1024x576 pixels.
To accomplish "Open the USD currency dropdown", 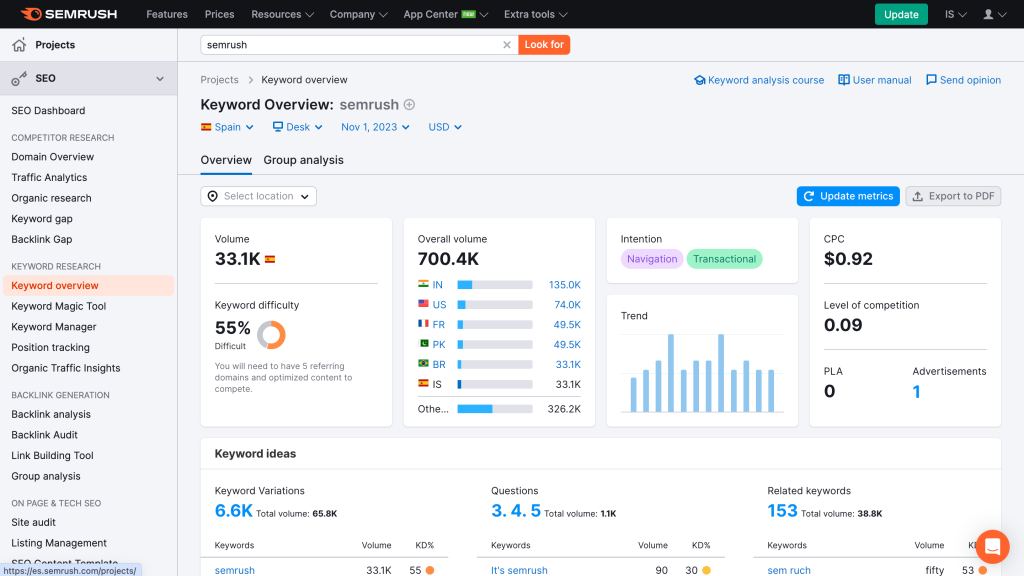I will [x=445, y=127].
